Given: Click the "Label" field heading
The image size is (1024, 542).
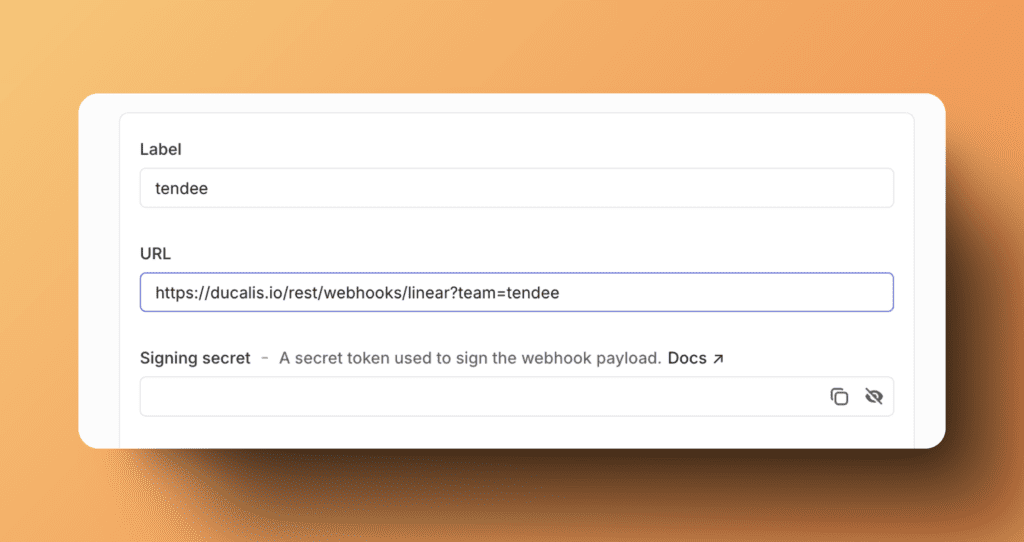Looking at the screenshot, I should [x=160, y=149].
